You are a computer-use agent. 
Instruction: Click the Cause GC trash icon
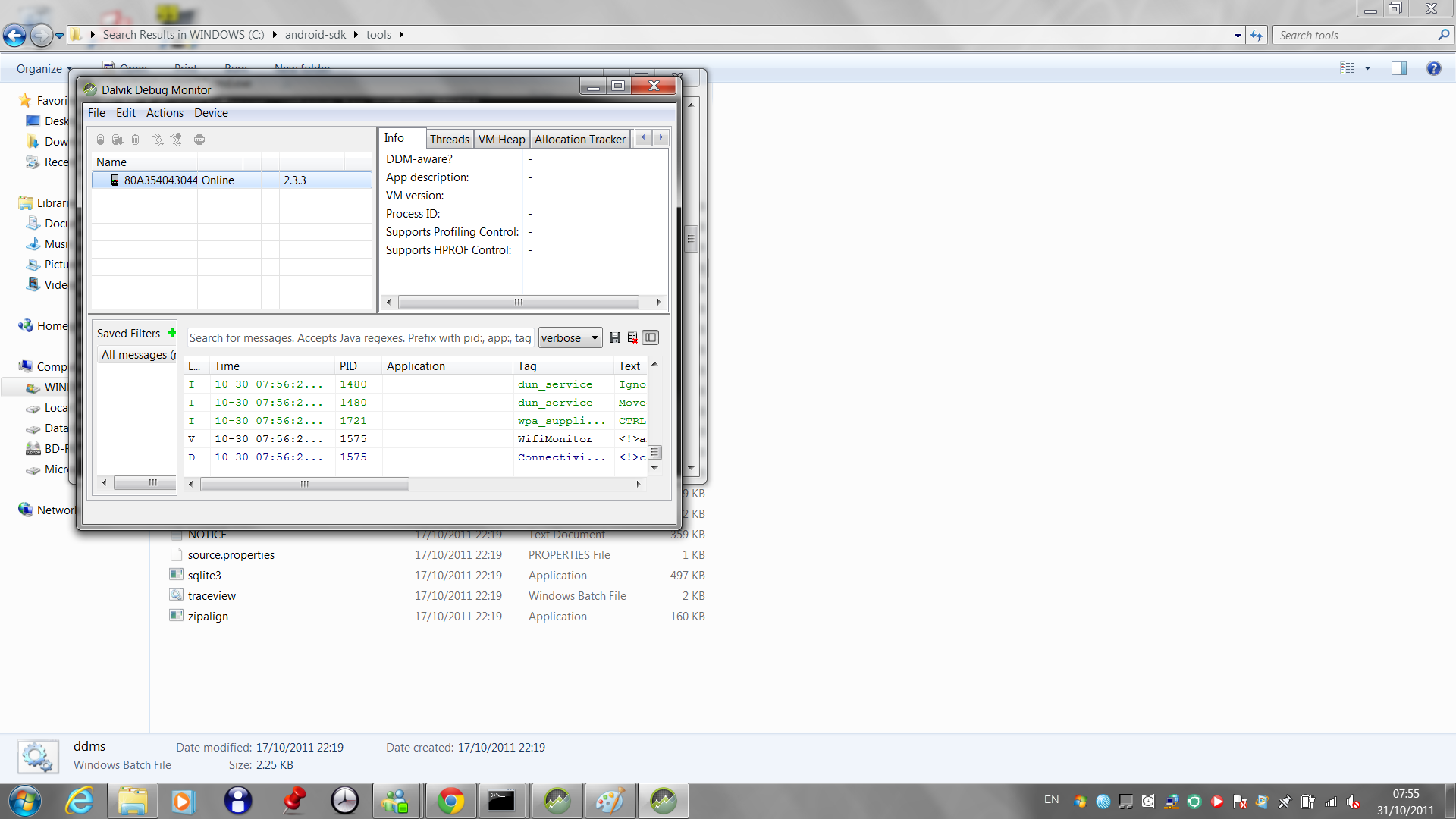[136, 140]
